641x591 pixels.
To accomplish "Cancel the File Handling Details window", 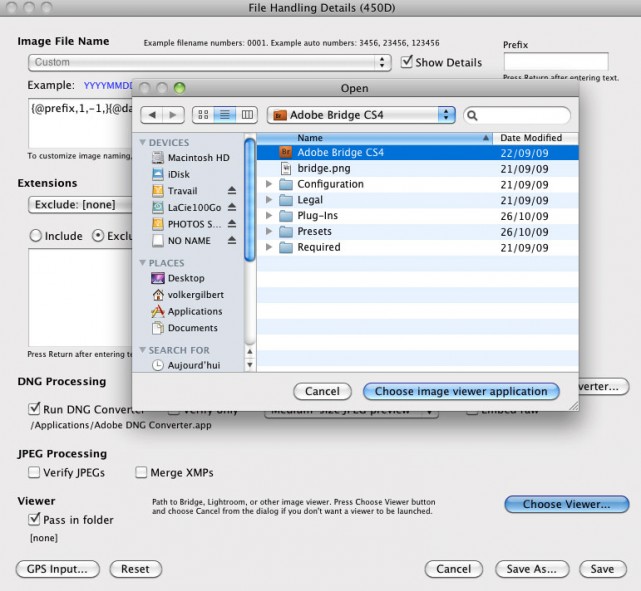I will tap(454, 569).
